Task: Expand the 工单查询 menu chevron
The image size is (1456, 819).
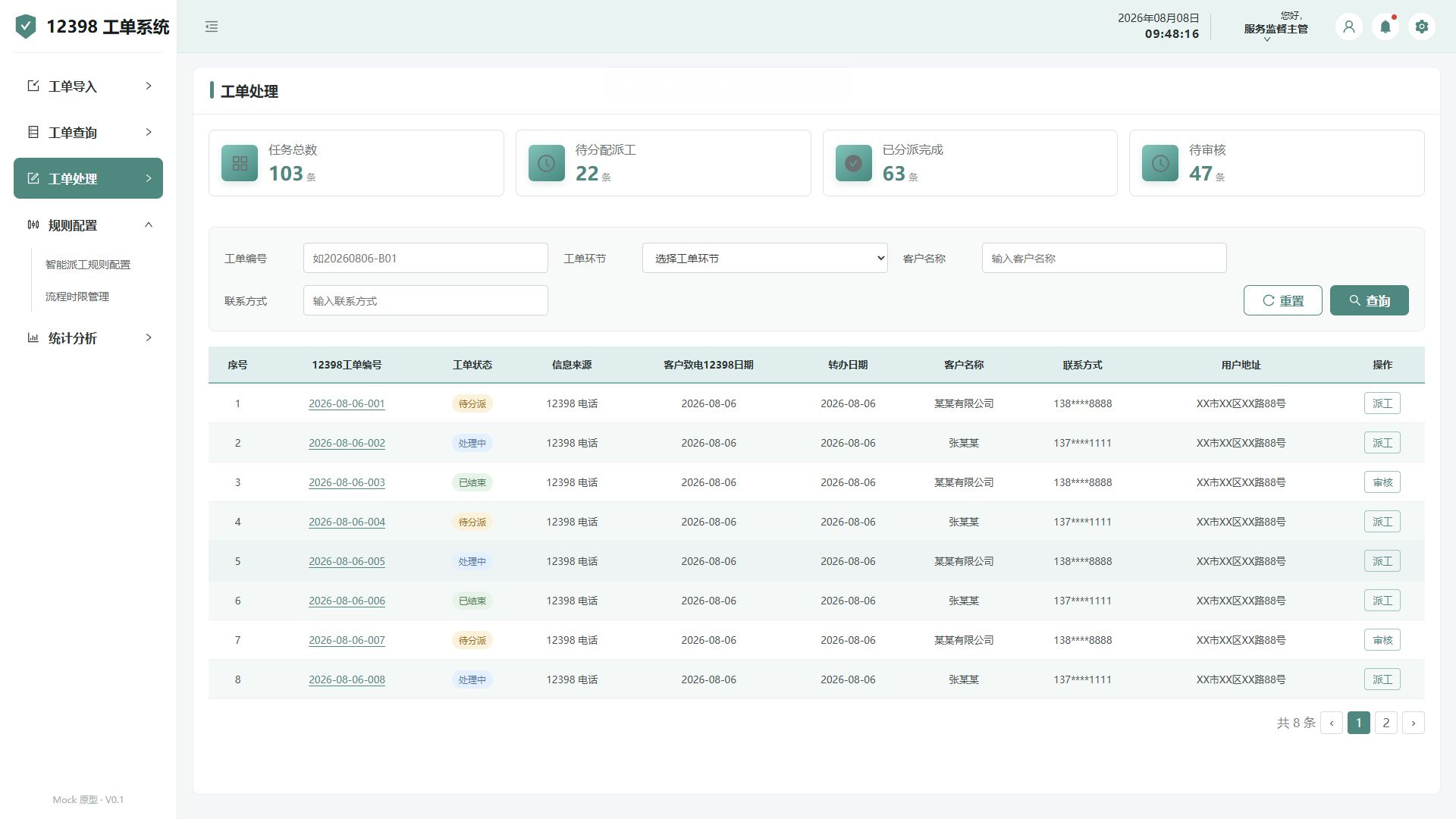Action: [x=149, y=132]
